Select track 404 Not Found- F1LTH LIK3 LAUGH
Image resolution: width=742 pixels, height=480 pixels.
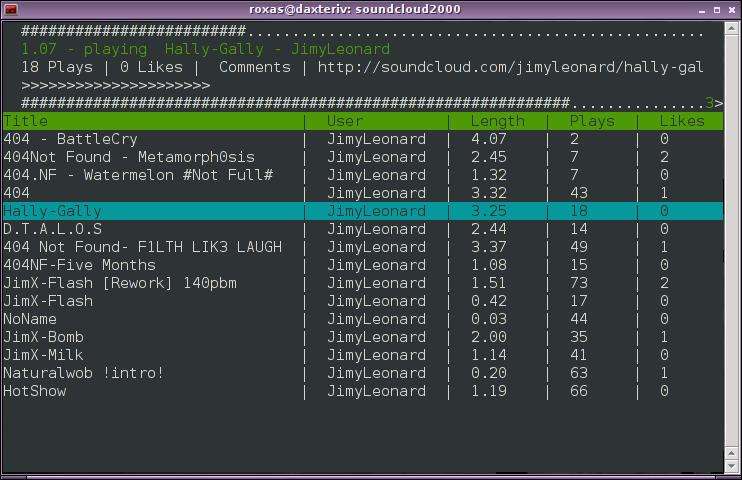tap(362, 247)
